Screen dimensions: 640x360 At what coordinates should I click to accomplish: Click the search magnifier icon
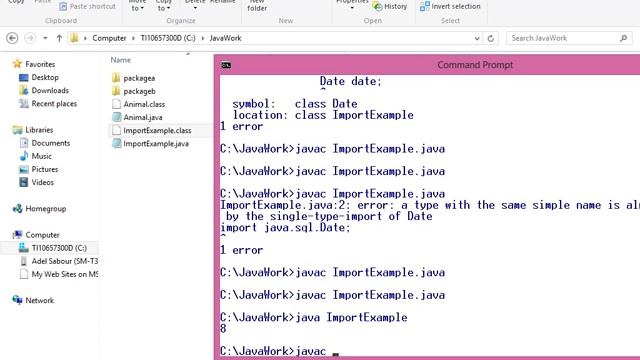click(x=623, y=38)
